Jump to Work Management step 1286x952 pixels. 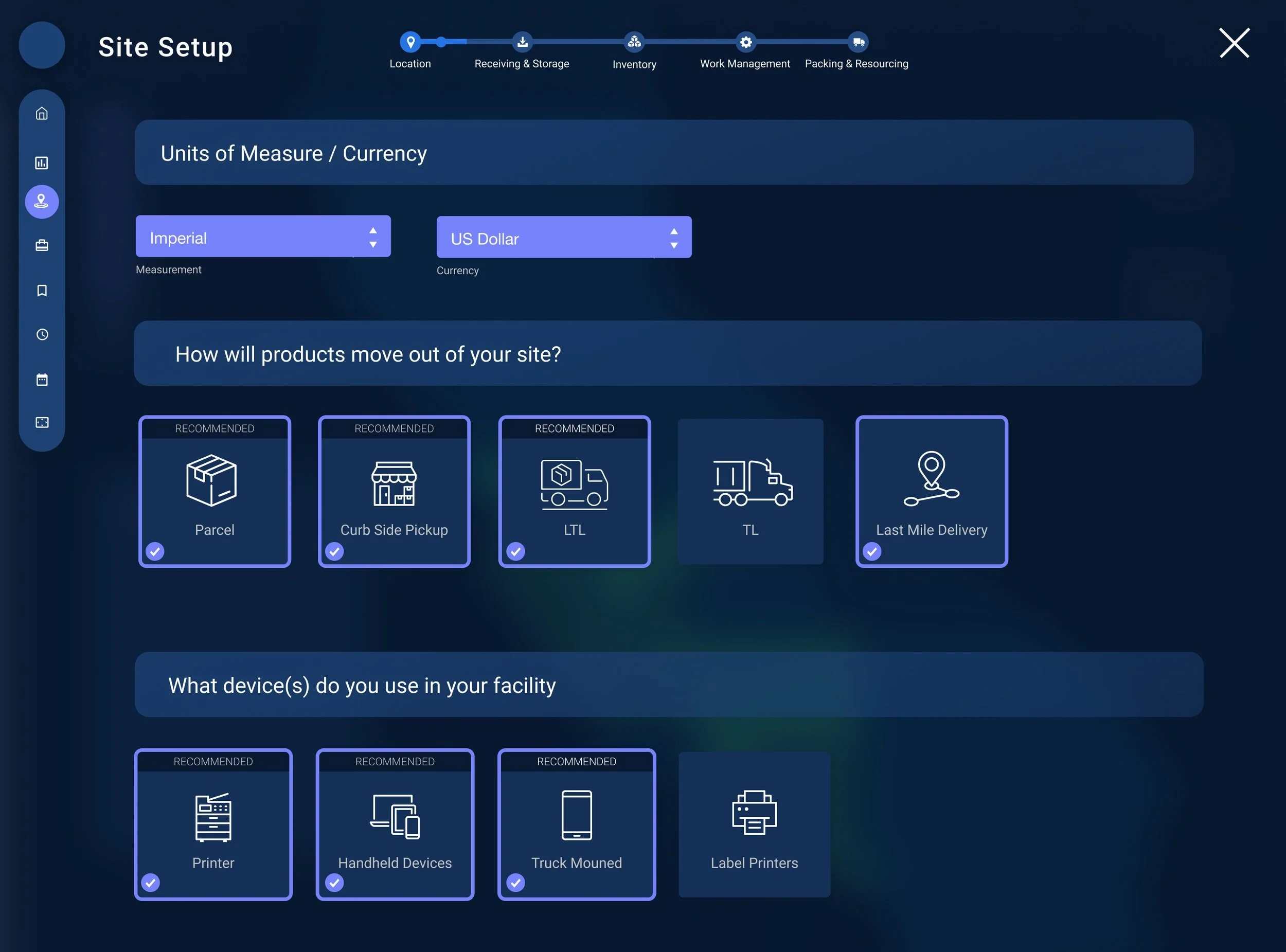[745, 42]
